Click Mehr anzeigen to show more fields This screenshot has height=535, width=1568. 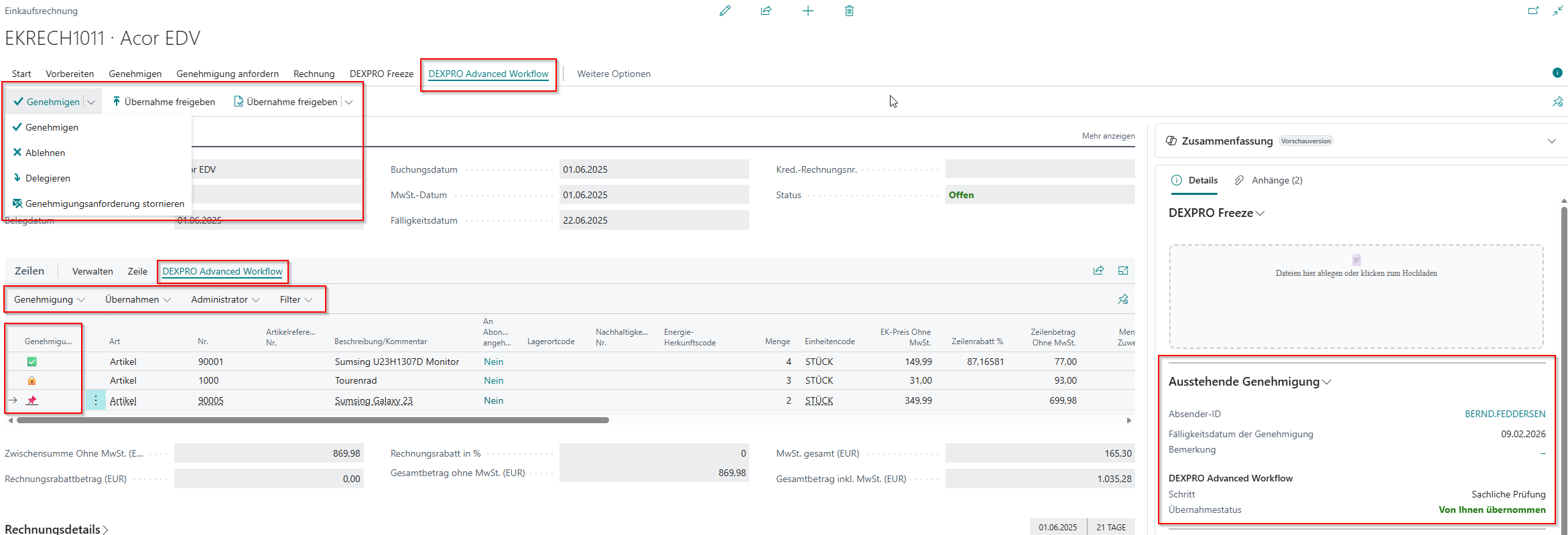pos(1108,136)
